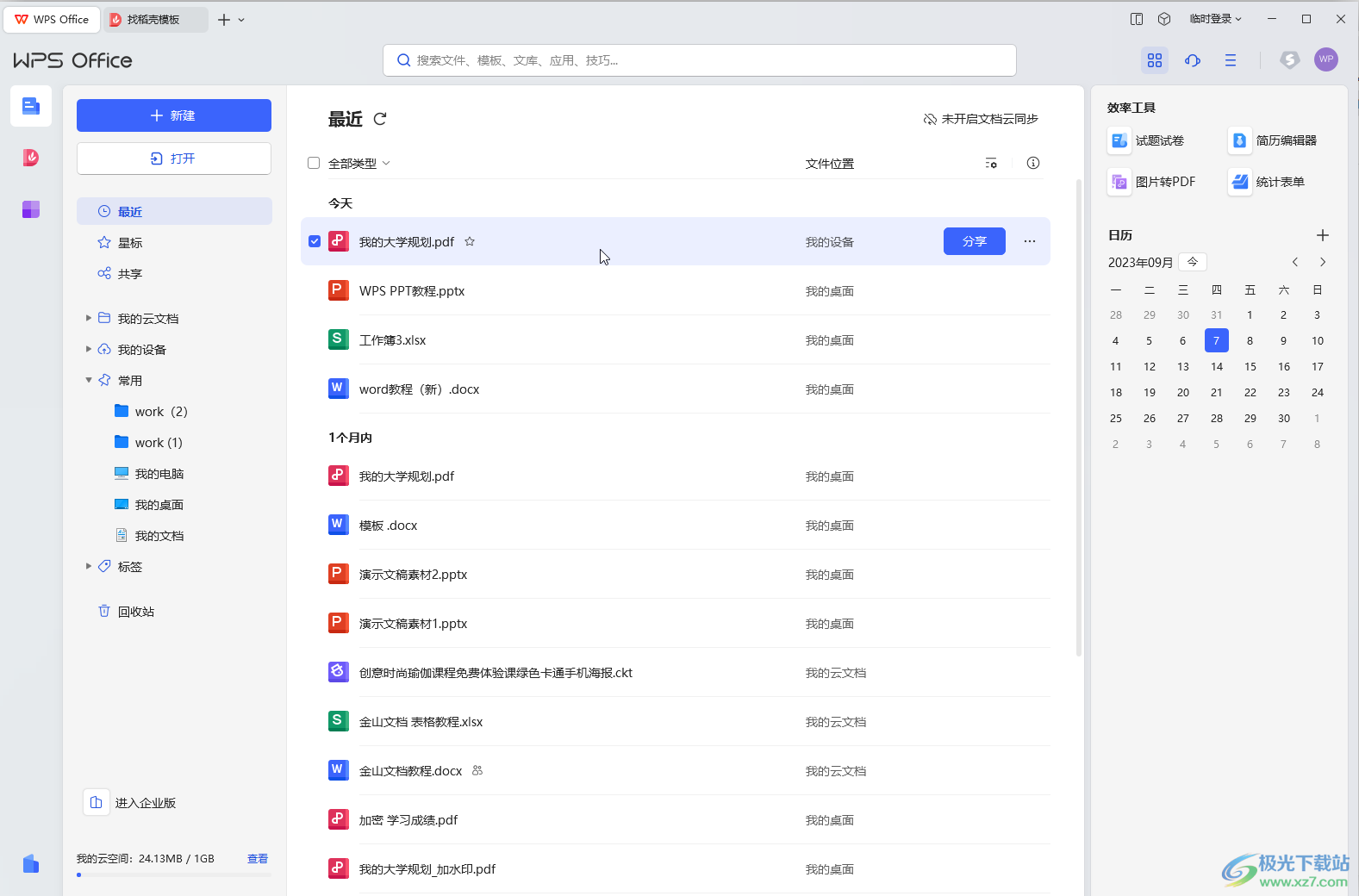Expand the 我的设备 tree node
This screenshot has width=1359, height=896.
(x=89, y=349)
